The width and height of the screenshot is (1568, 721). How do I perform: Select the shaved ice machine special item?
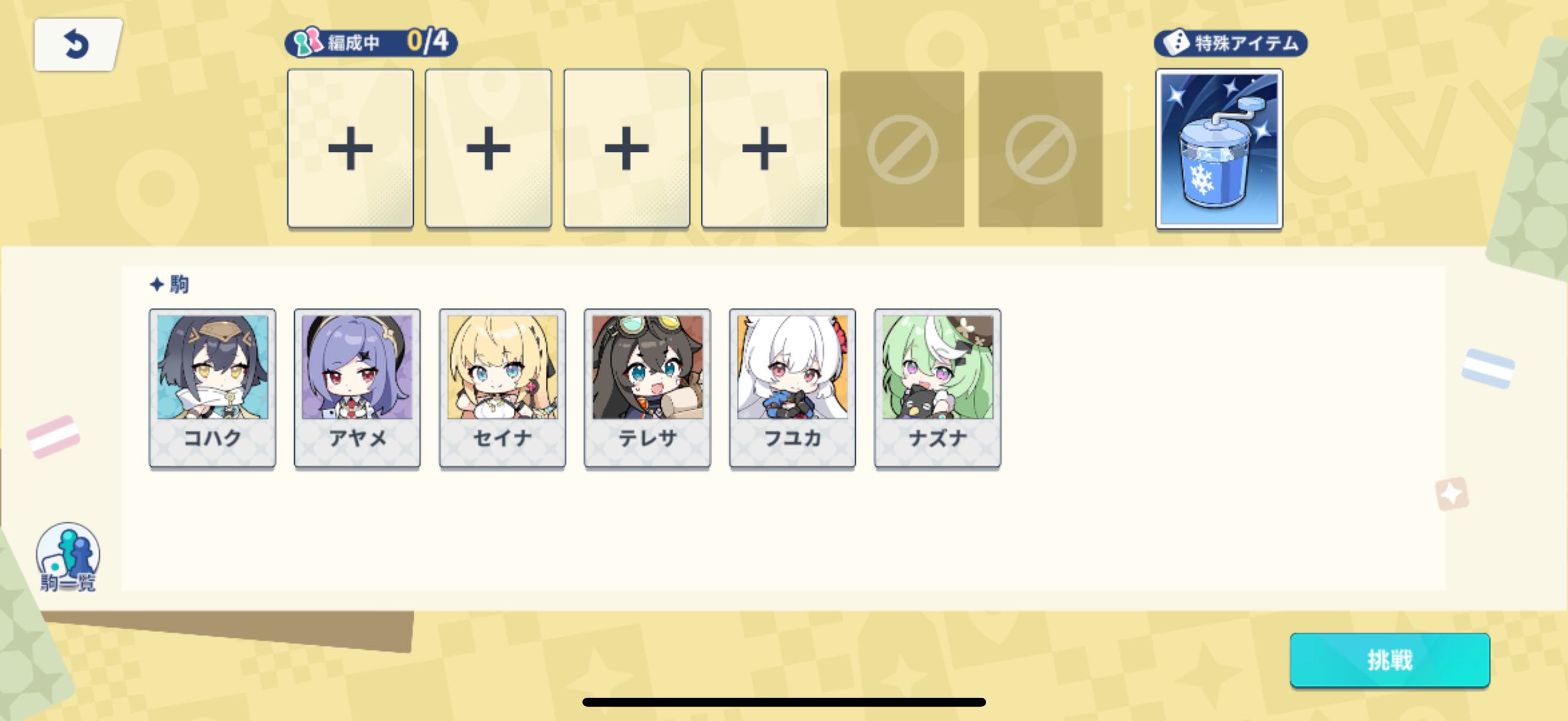point(1219,149)
